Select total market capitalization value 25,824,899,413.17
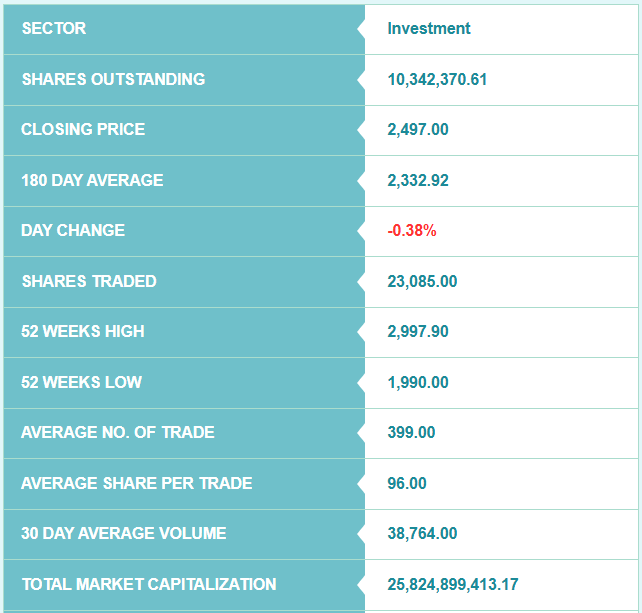The image size is (642, 613). [x=453, y=584]
